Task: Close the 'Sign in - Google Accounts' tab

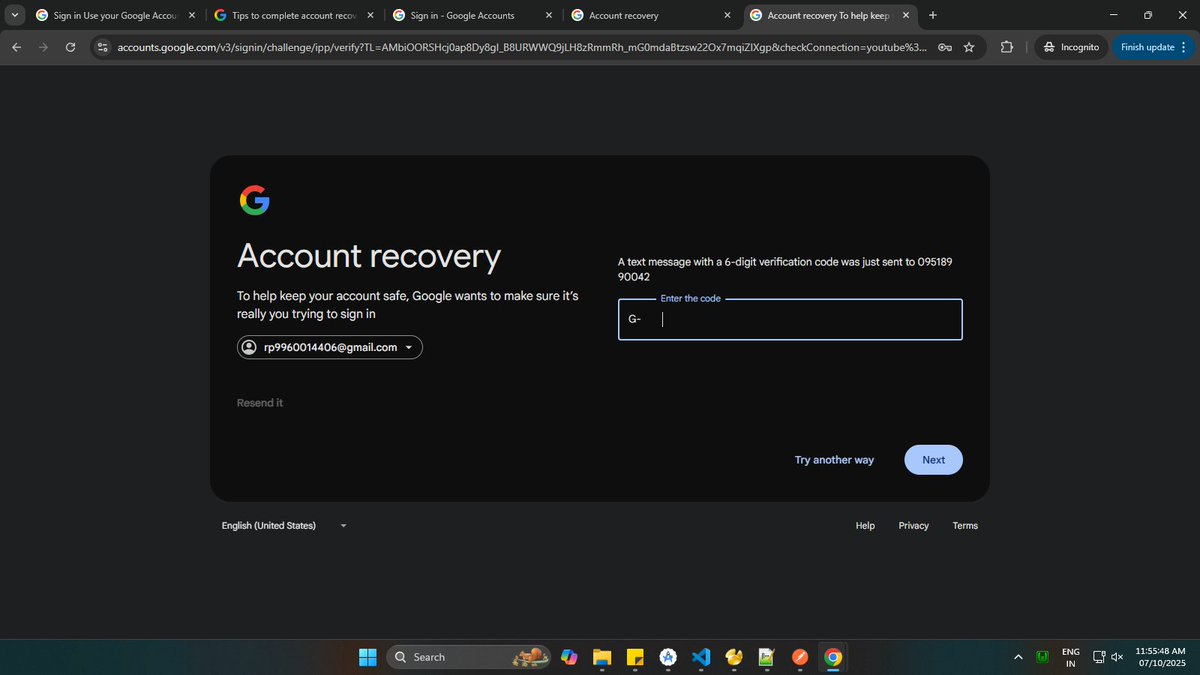Action: [549, 15]
